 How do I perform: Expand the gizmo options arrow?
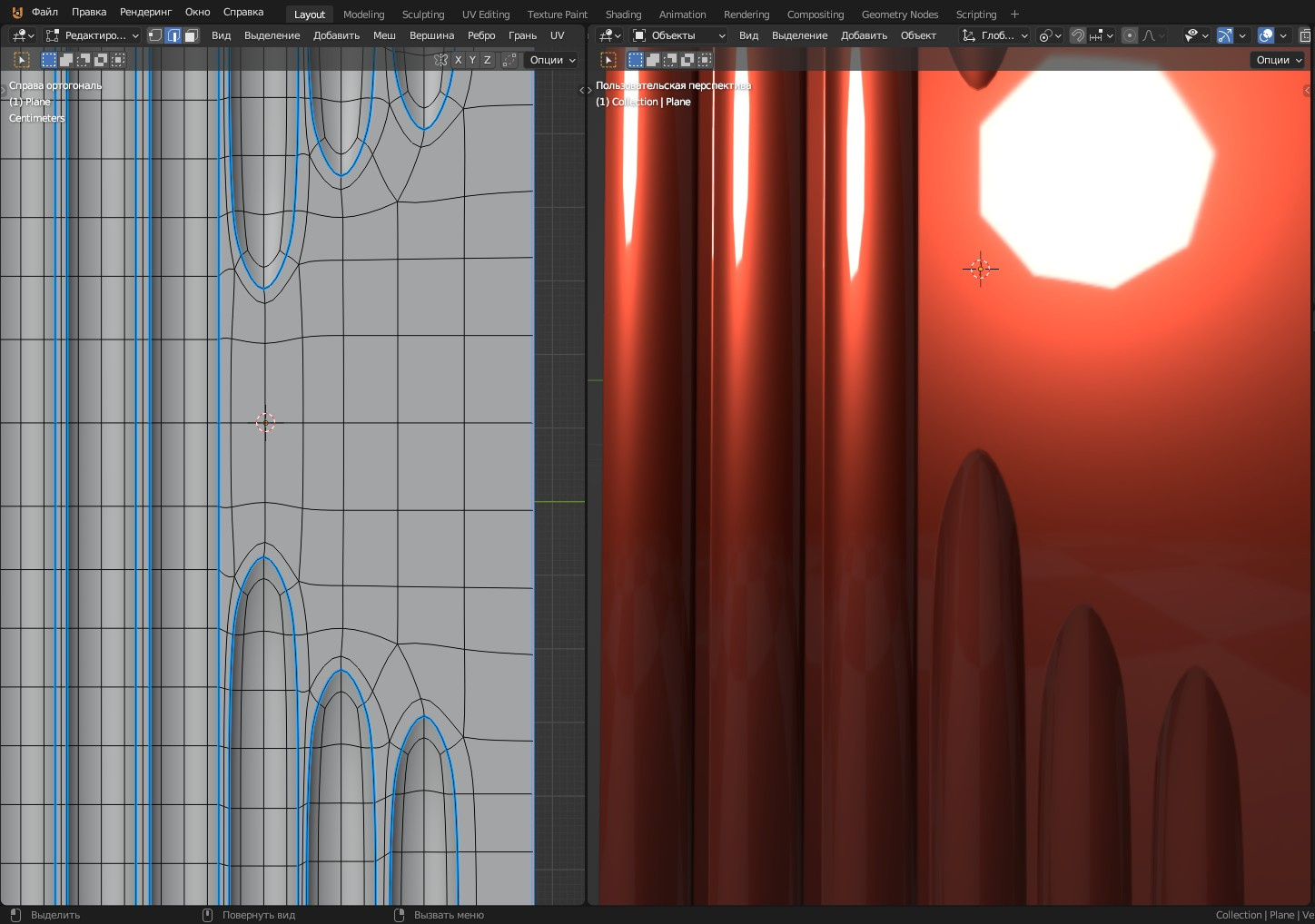click(x=1242, y=35)
